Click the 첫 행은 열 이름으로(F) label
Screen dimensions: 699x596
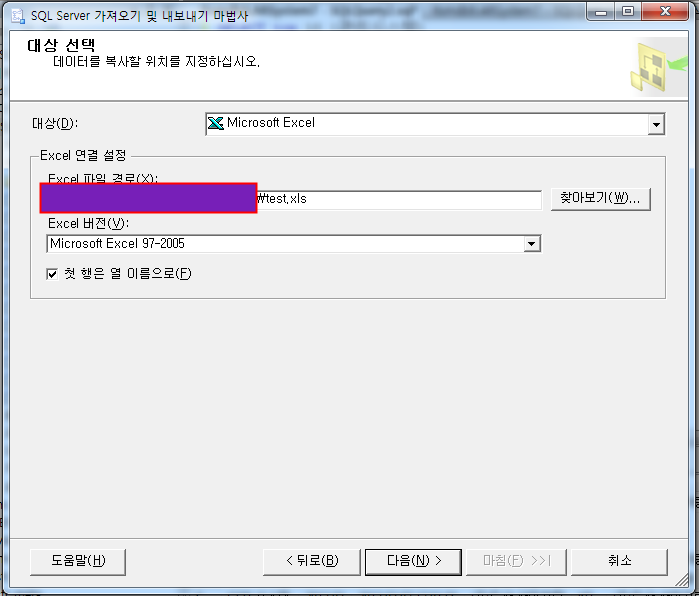tap(127, 273)
